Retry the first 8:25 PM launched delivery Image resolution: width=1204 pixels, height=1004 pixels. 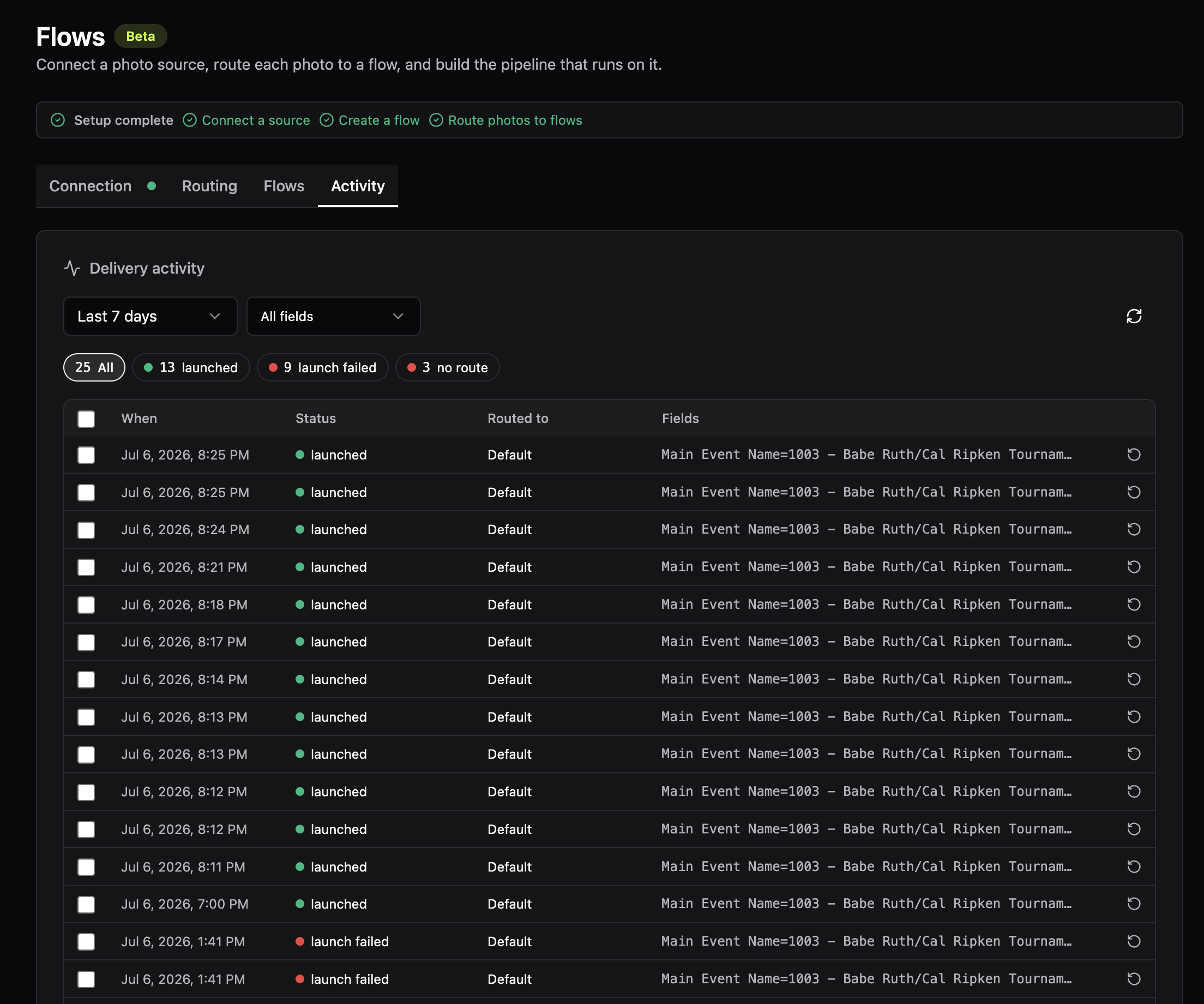pos(1134,455)
